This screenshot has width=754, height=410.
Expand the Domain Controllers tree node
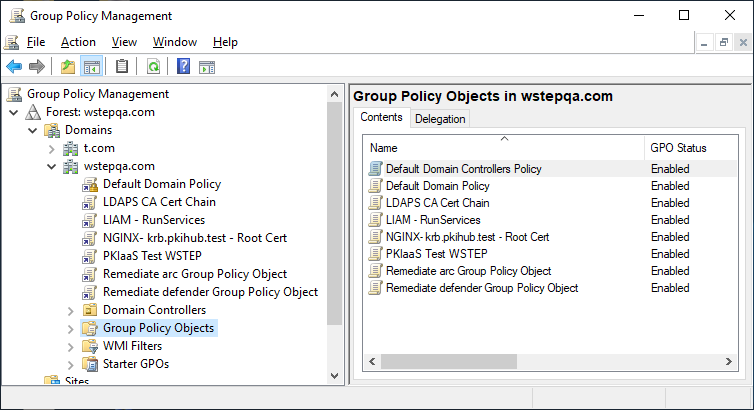pyautogui.click(x=70, y=310)
